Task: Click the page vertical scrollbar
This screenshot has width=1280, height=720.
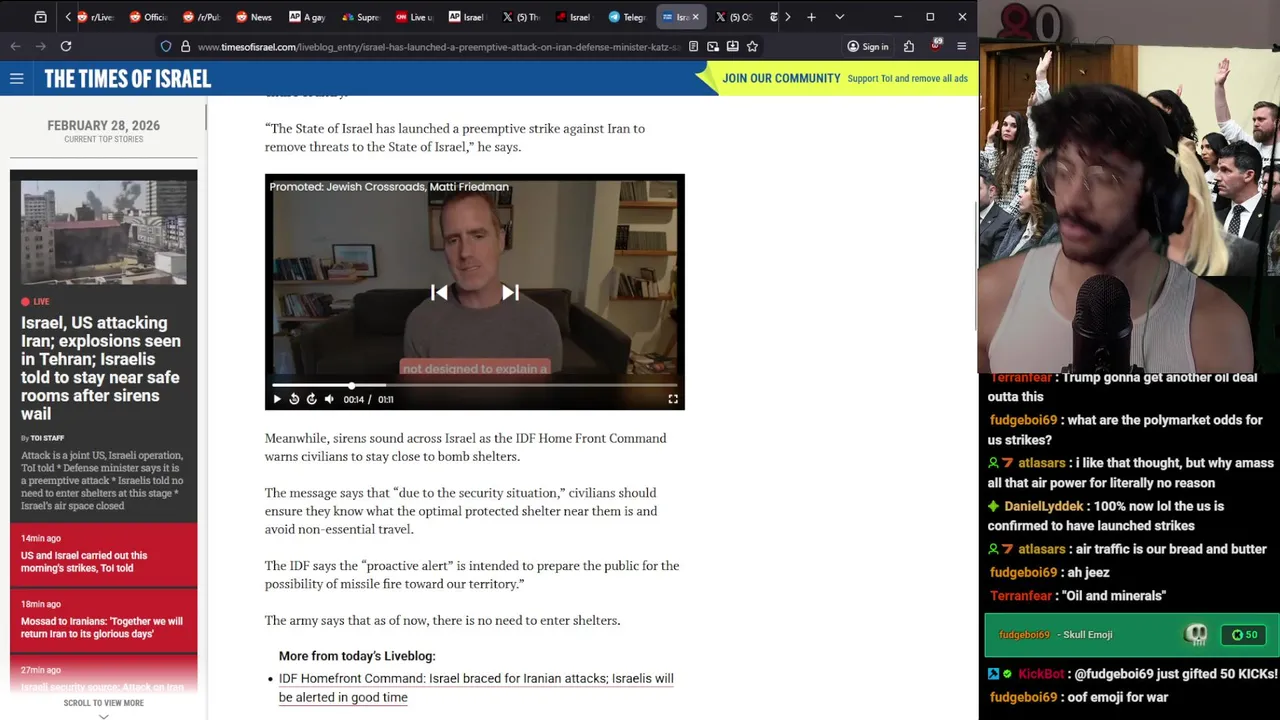Action: [975, 265]
